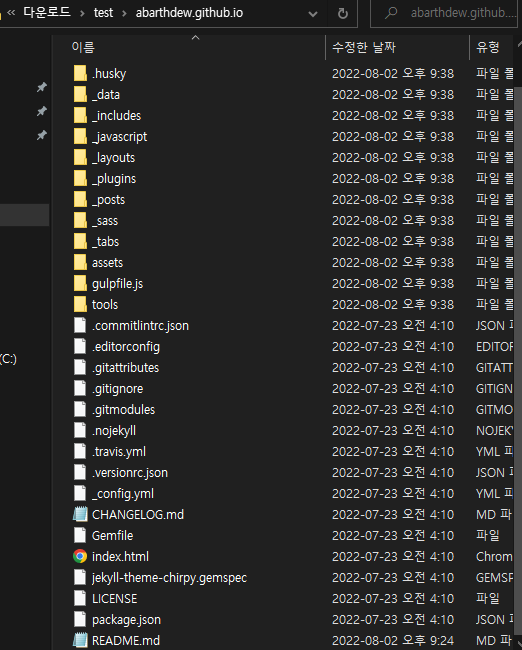Click the _includes folder icon
522x650 pixels.
80,115
